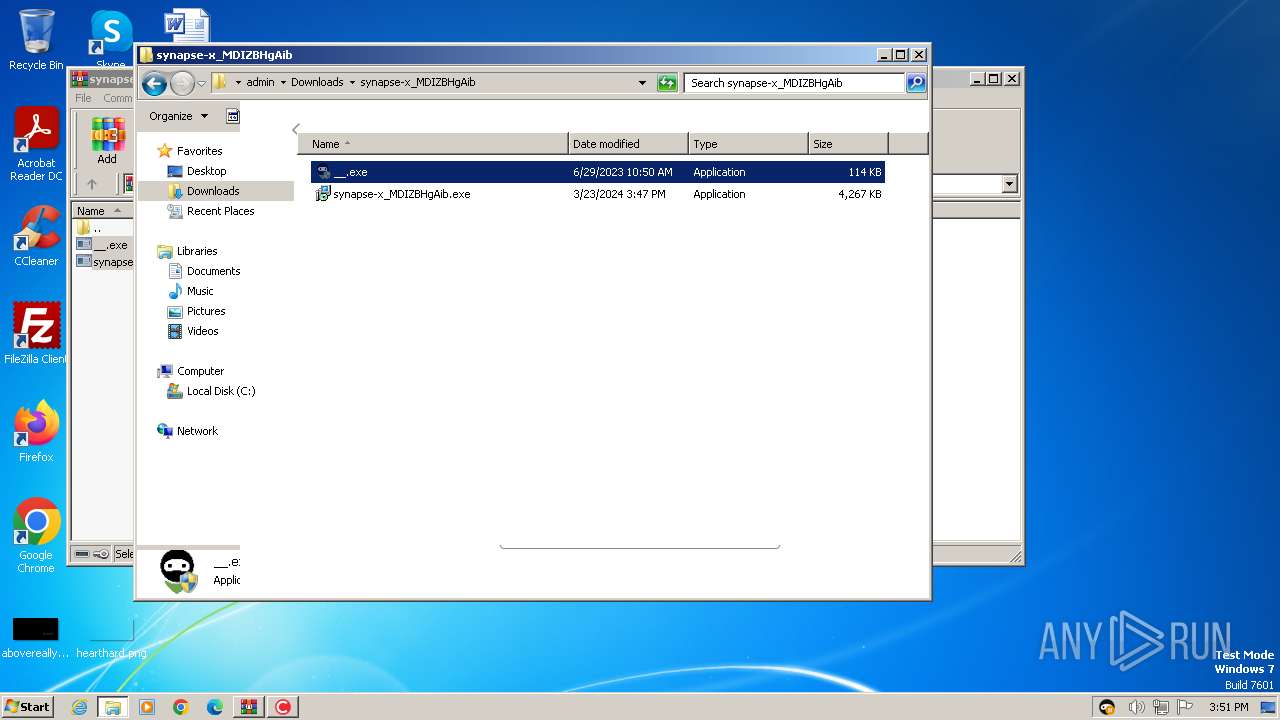The image size is (1280, 720).
Task: Open the Organize dropdown menu
Action: [178, 116]
